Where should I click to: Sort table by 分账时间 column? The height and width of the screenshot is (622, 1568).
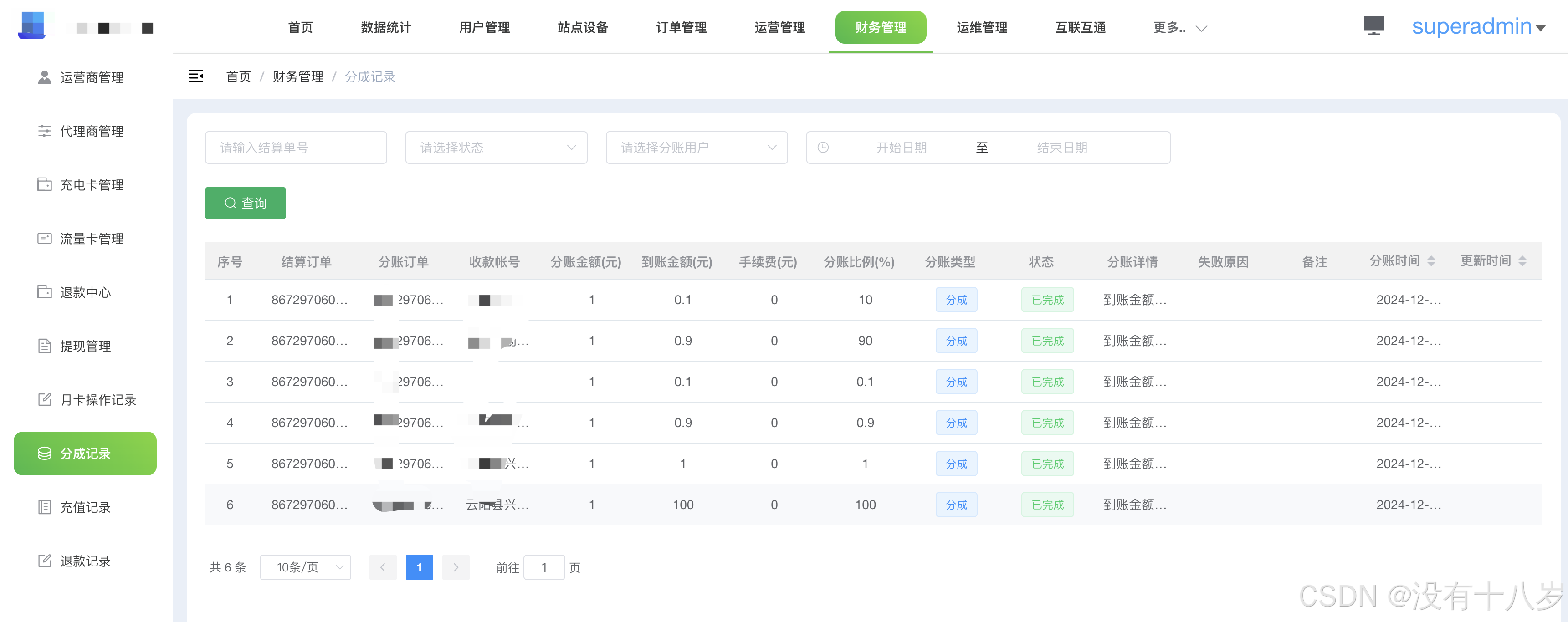click(x=1430, y=261)
